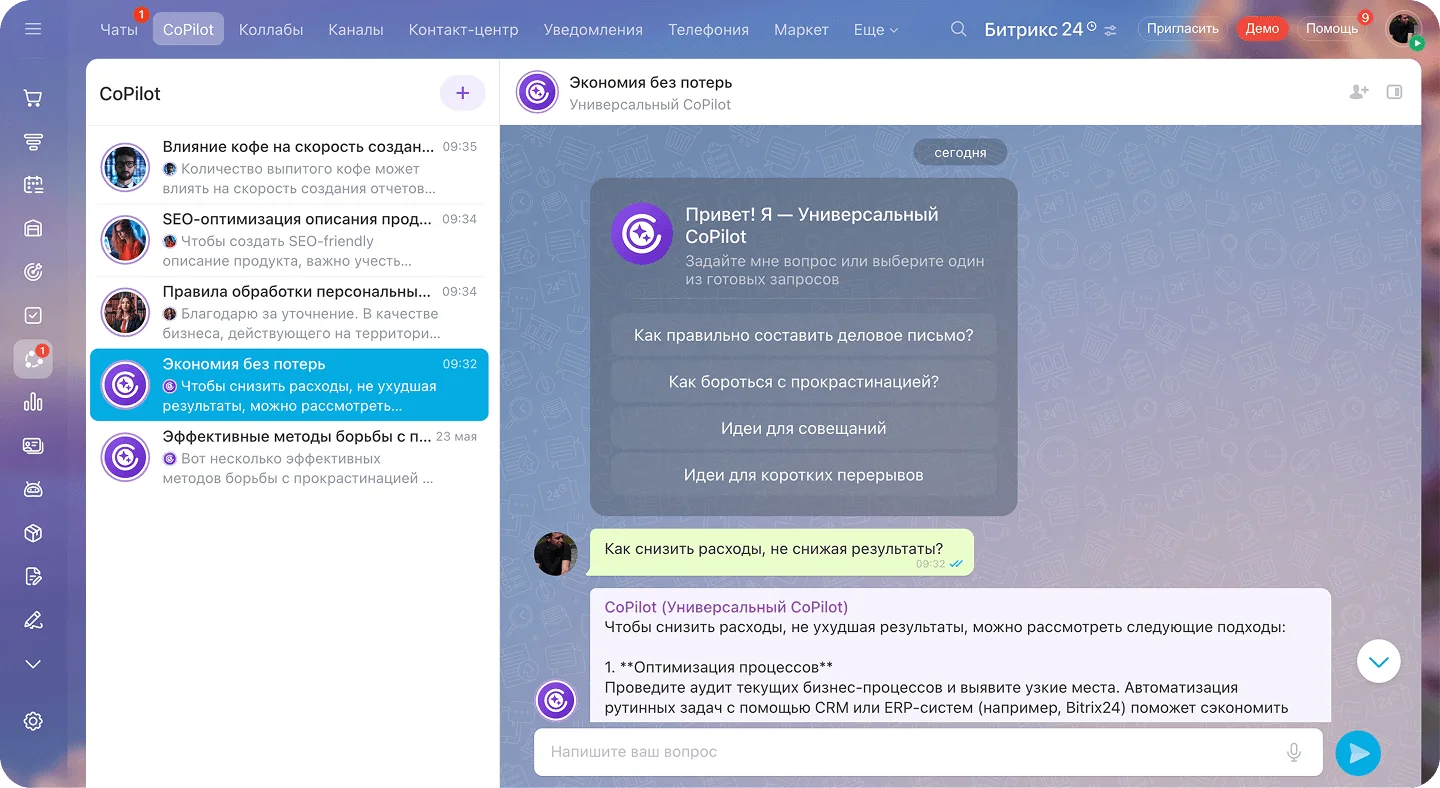
Task: Click the settings gear in sidebar
Action: tap(33, 721)
